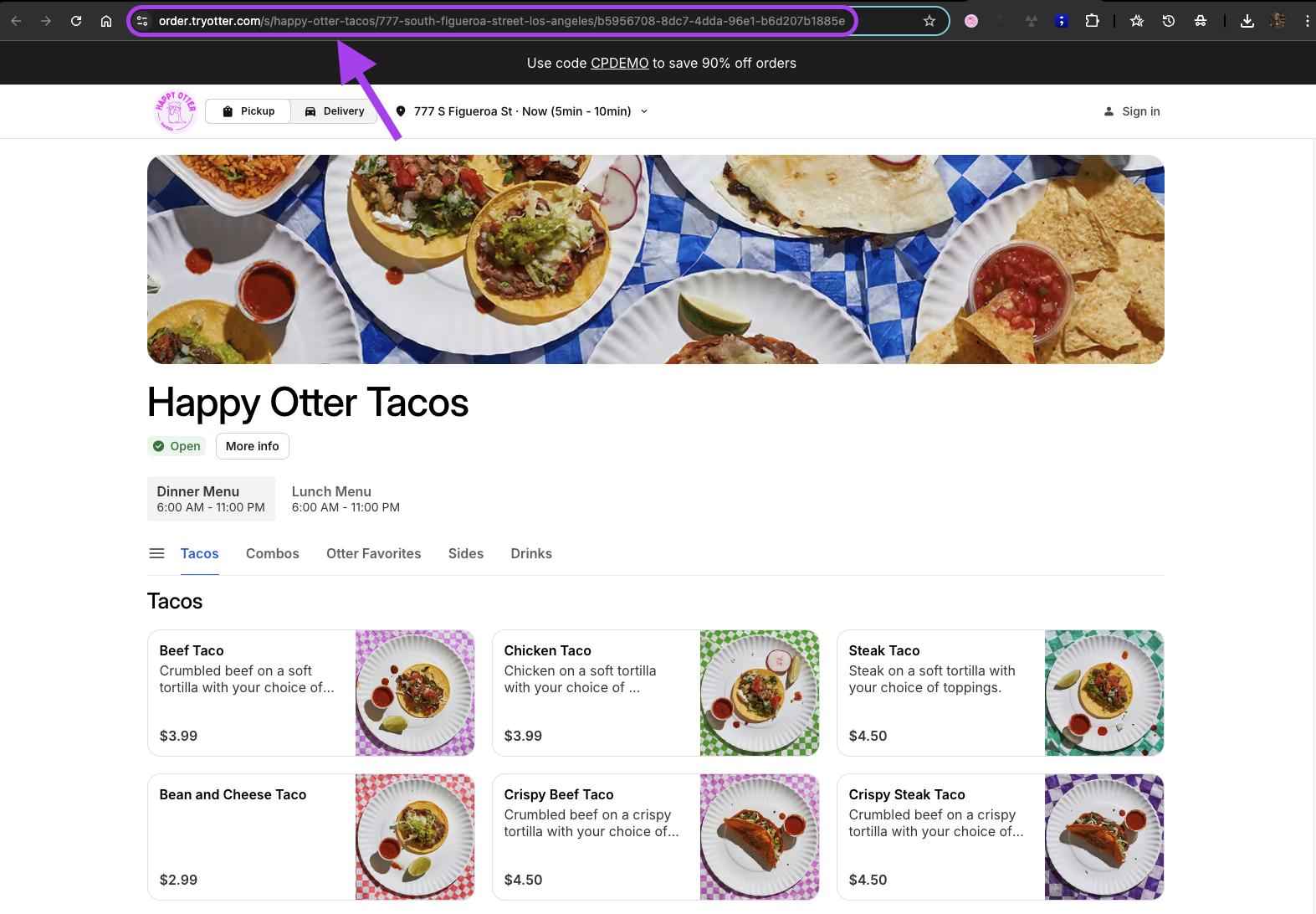The height and width of the screenshot is (914, 1316).
Task: Open the Bean and Cheese Taco card
Action: (311, 837)
